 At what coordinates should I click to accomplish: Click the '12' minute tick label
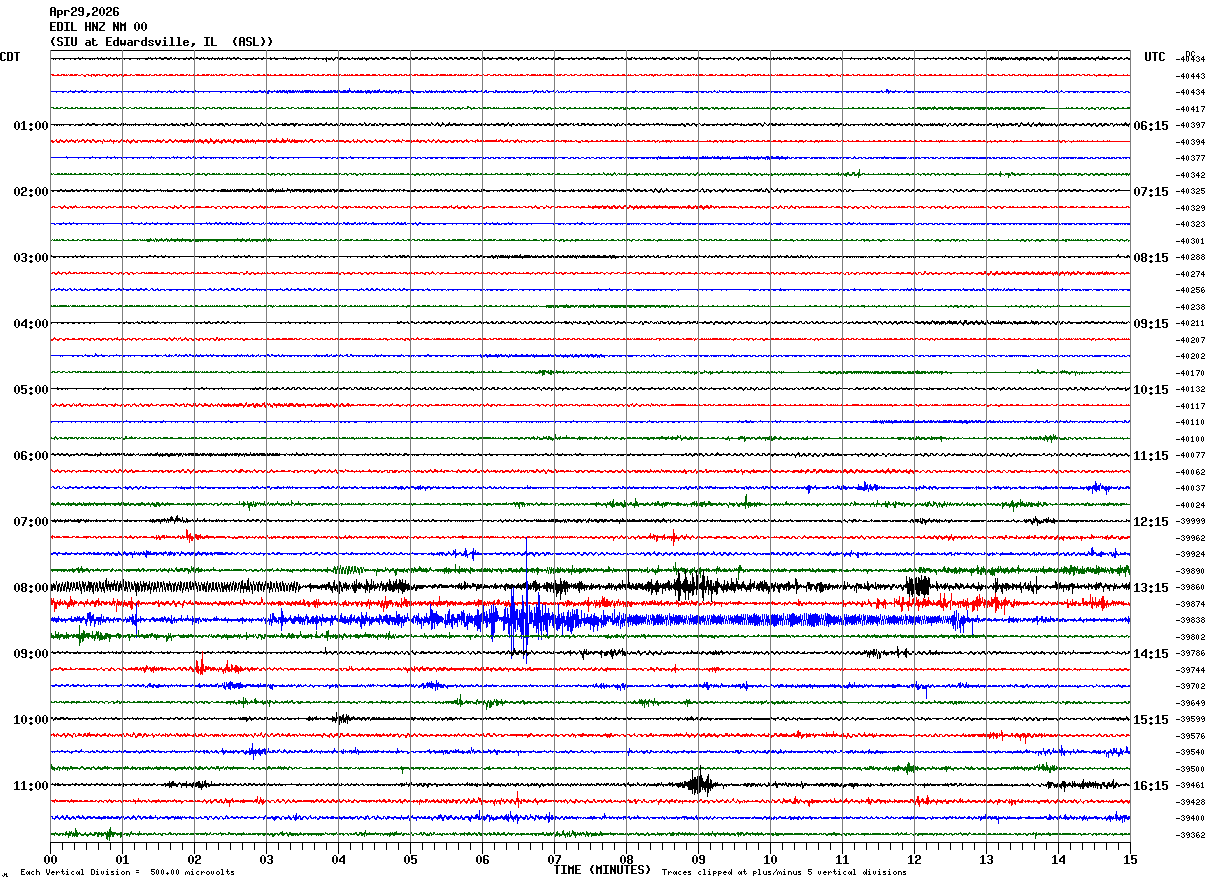point(914,859)
